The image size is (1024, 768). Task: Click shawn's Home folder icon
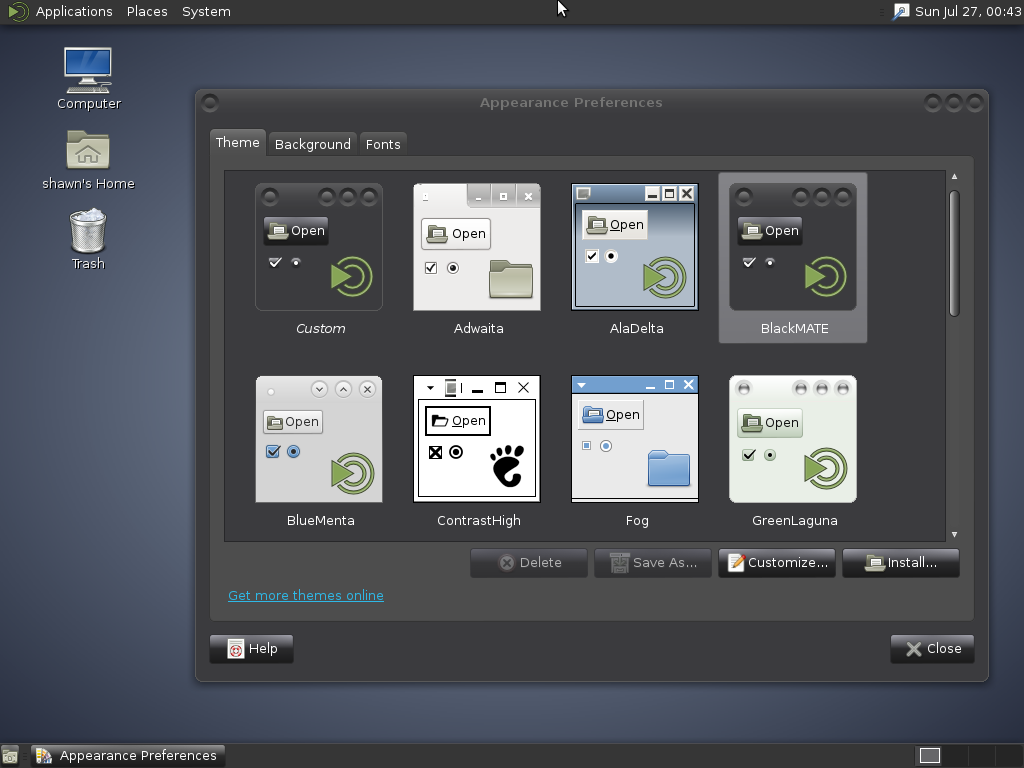[88, 150]
